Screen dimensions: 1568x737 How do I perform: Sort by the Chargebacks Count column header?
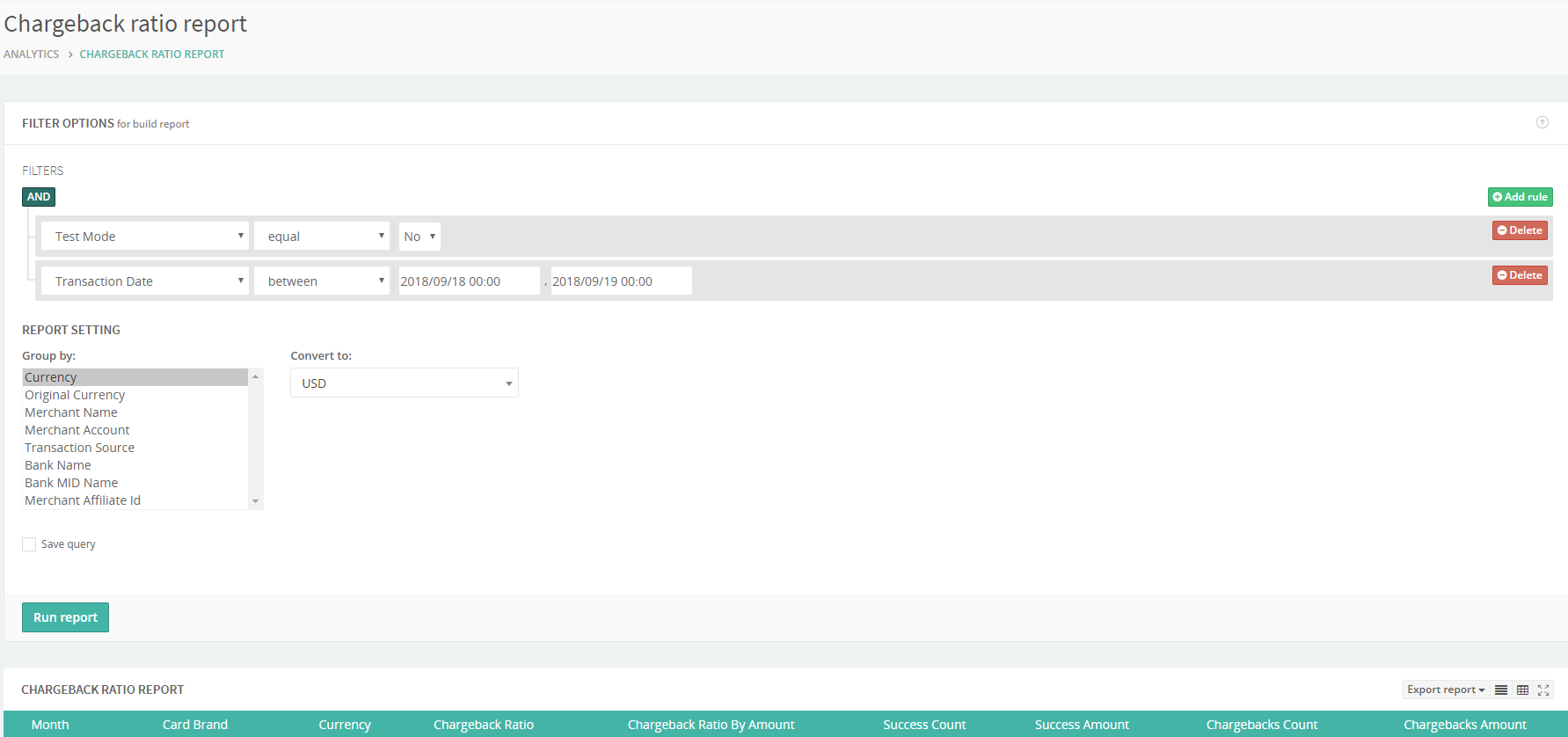[x=1262, y=725]
